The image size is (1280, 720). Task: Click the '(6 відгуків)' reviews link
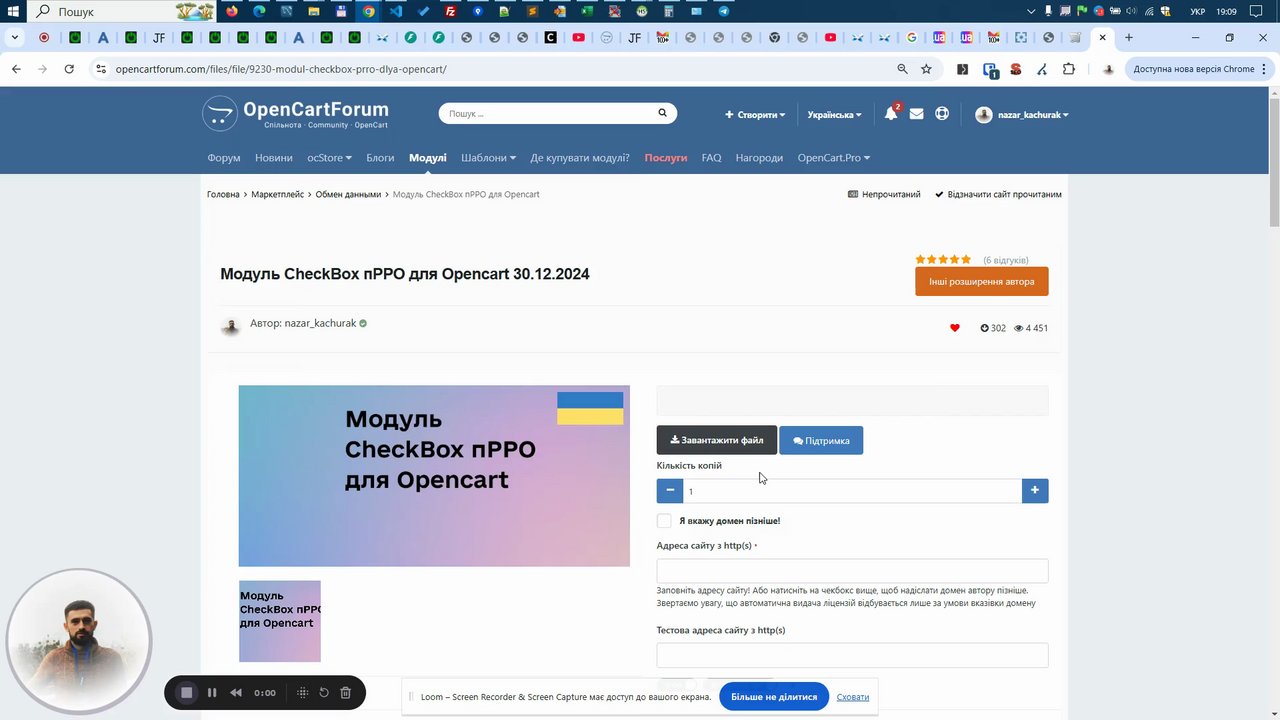pos(1005,260)
